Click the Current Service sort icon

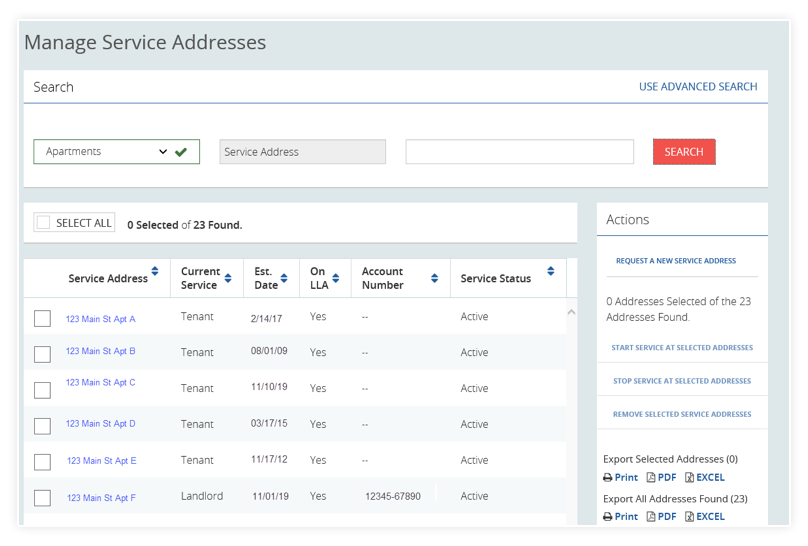[229, 278]
